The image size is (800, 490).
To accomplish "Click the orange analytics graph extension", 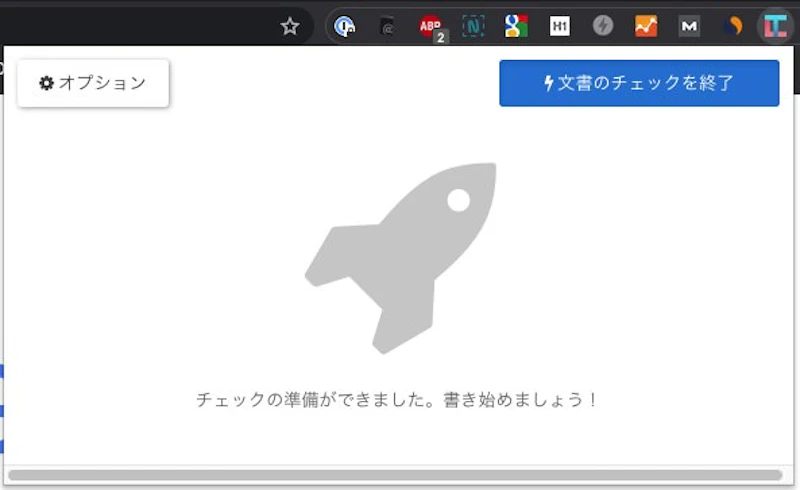I will (646, 26).
